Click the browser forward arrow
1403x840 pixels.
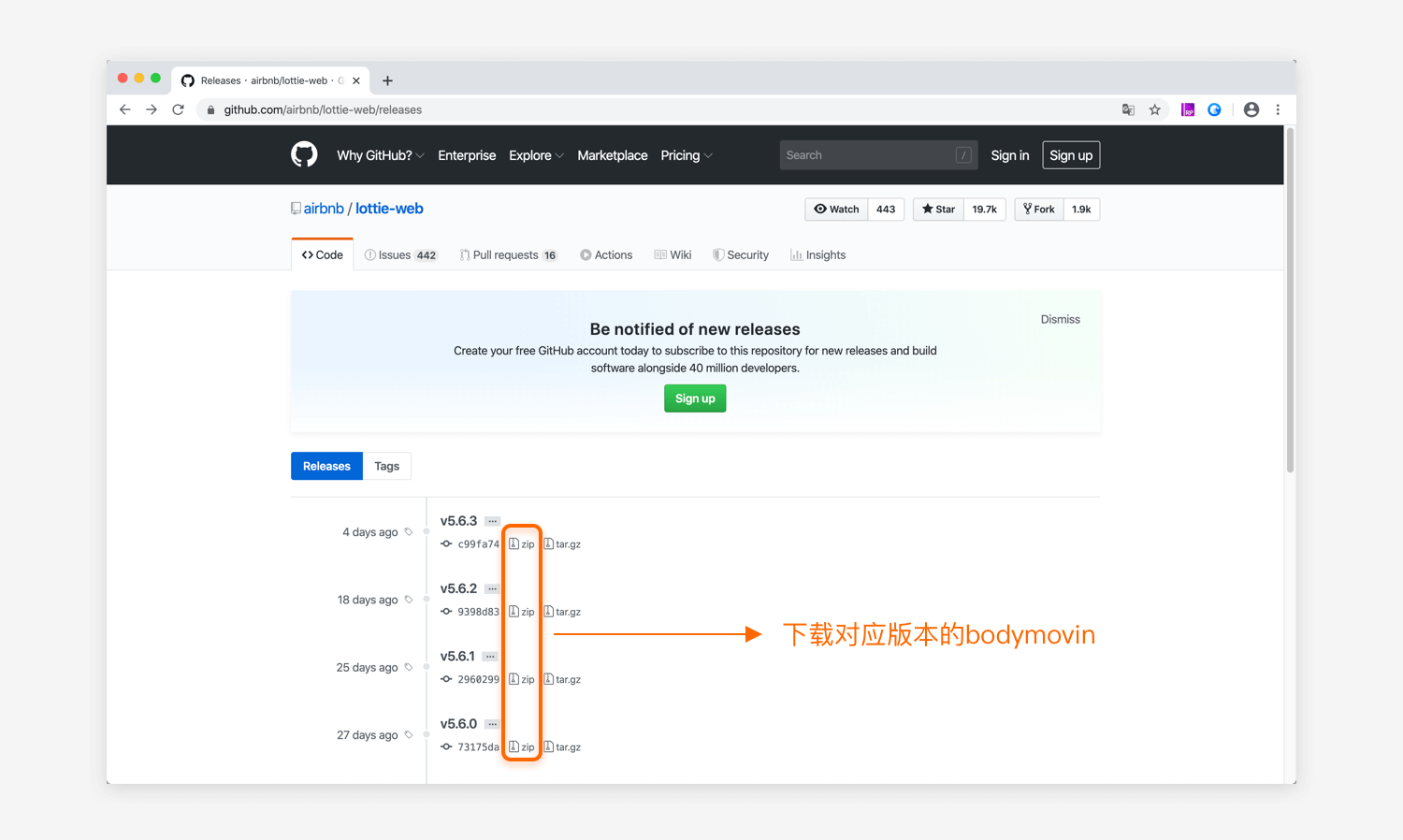(x=152, y=109)
